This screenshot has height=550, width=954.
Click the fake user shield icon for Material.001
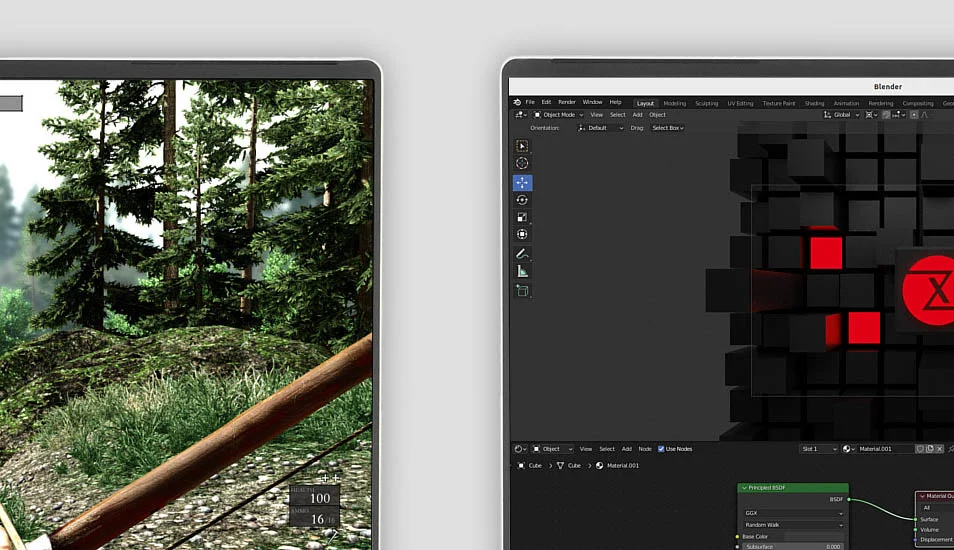click(x=920, y=449)
